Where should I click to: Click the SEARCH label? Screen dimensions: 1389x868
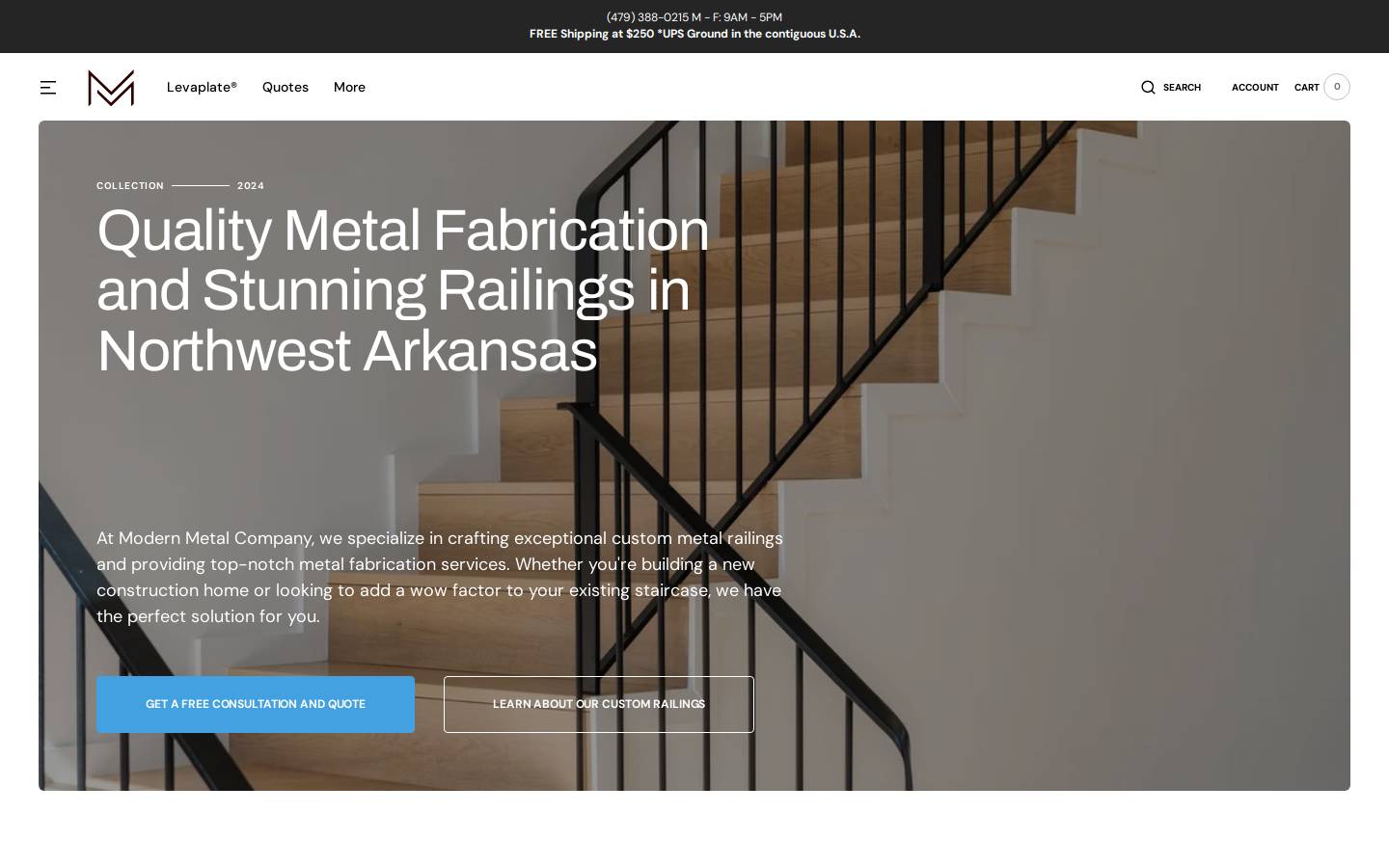(1182, 88)
